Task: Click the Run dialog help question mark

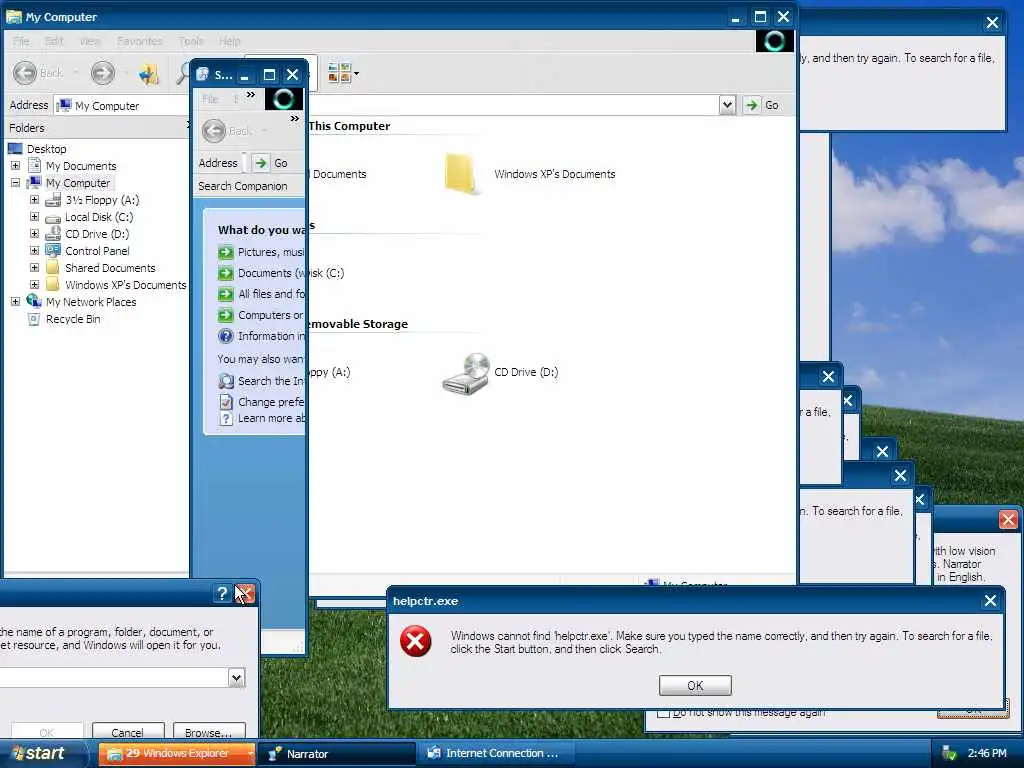Action: pyautogui.click(x=222, y=593)
